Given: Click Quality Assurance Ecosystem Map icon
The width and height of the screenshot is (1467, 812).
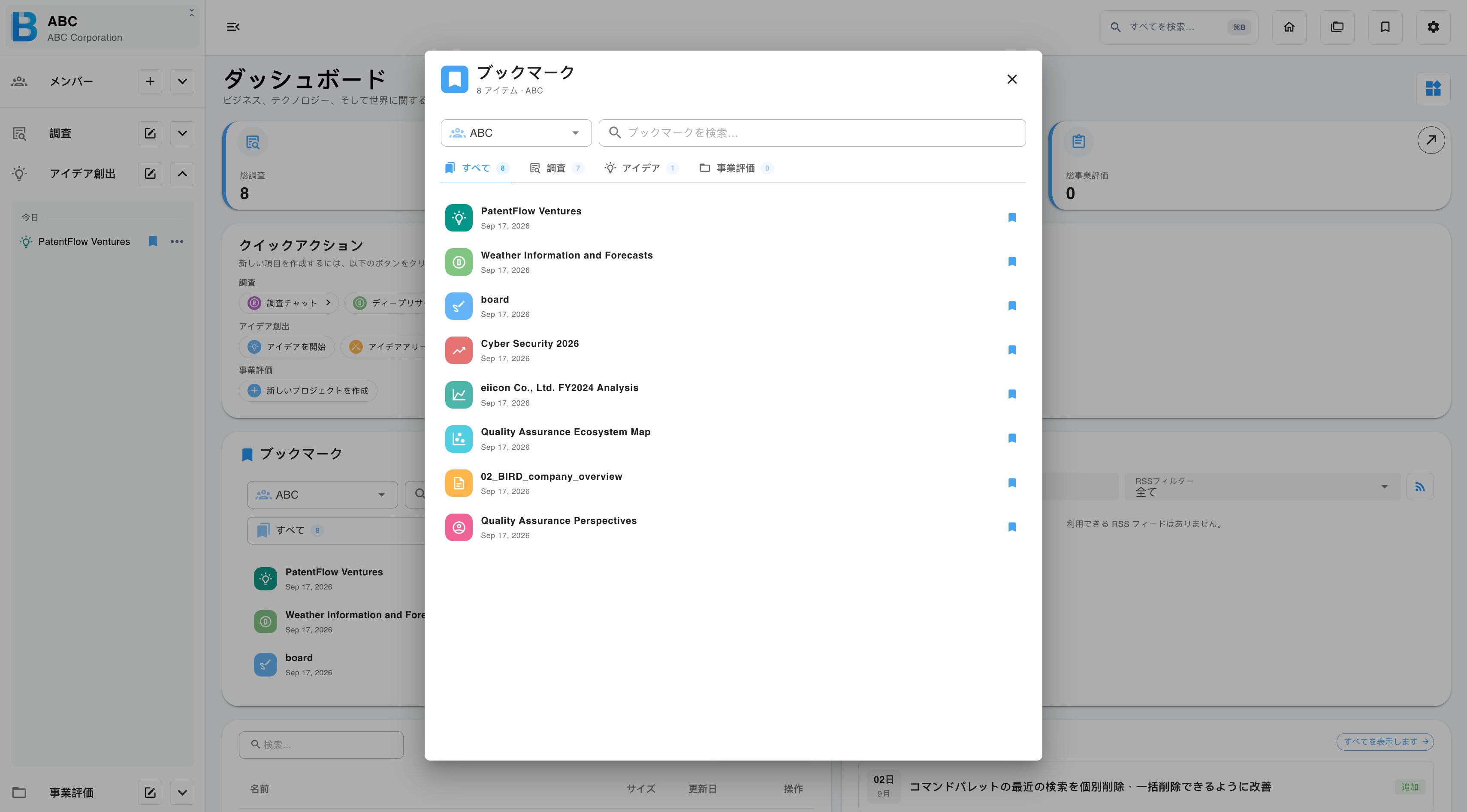Looking at the screenshot, I should [459, 439].
